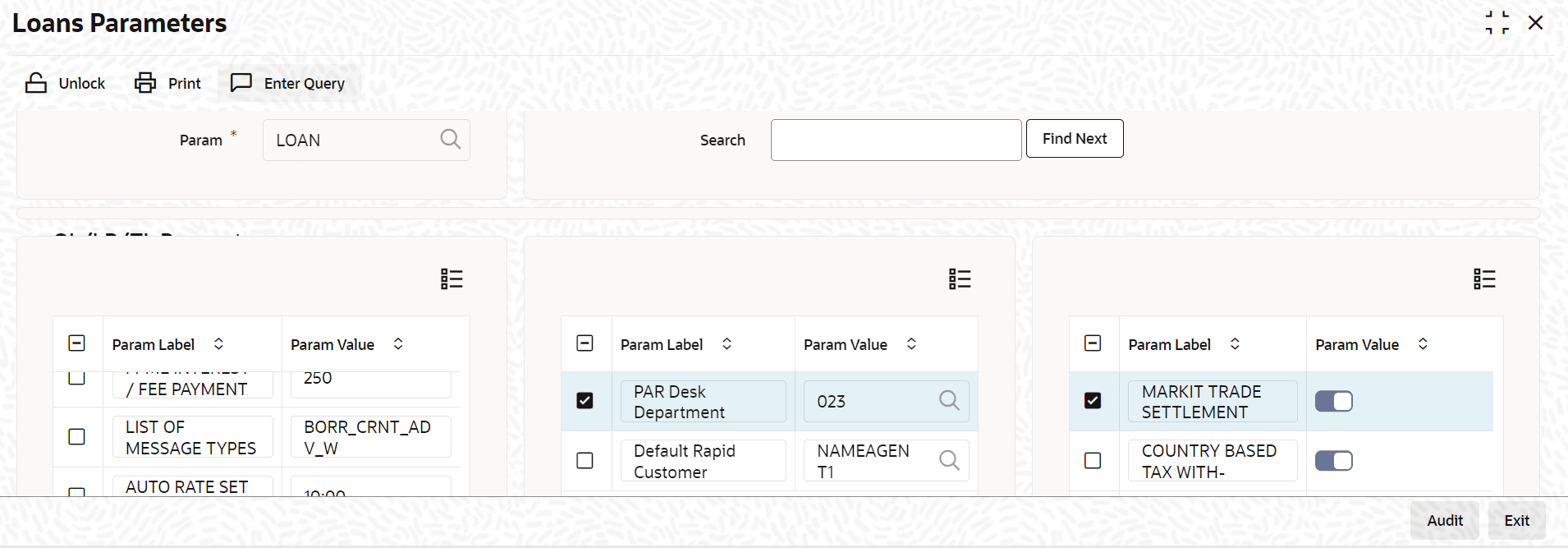The height and width of the screenshot is (548, 1568).
Task: Open list view icon in right table panel
Action: [1484, 279]
